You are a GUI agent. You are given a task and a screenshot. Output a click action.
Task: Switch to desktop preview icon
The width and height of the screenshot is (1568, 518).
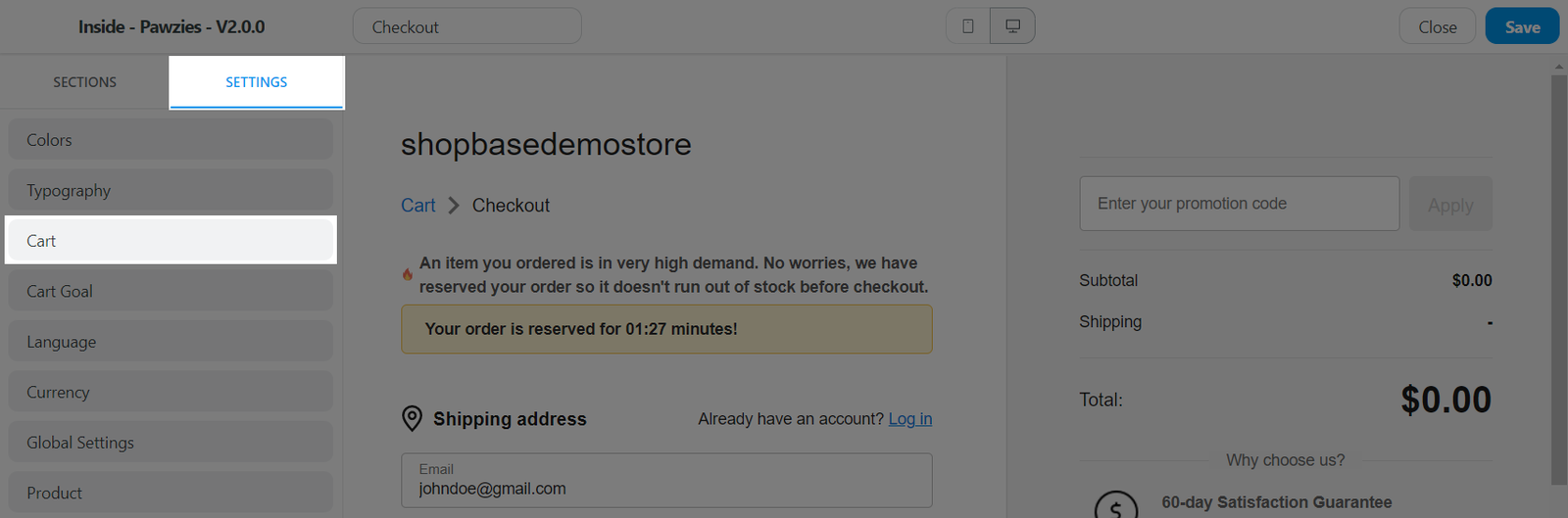tap(1012, 26)
